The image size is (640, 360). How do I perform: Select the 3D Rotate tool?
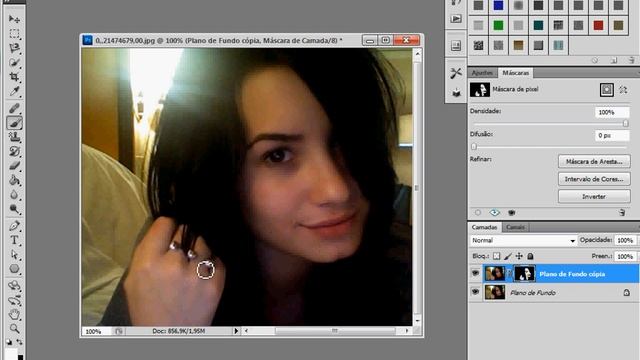(x=14, y=285)
